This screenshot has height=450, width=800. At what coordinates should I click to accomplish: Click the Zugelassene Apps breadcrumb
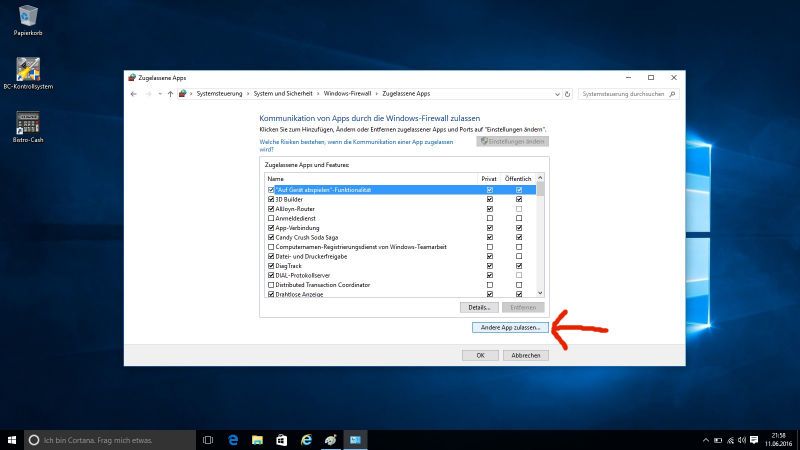coord(406,94)
